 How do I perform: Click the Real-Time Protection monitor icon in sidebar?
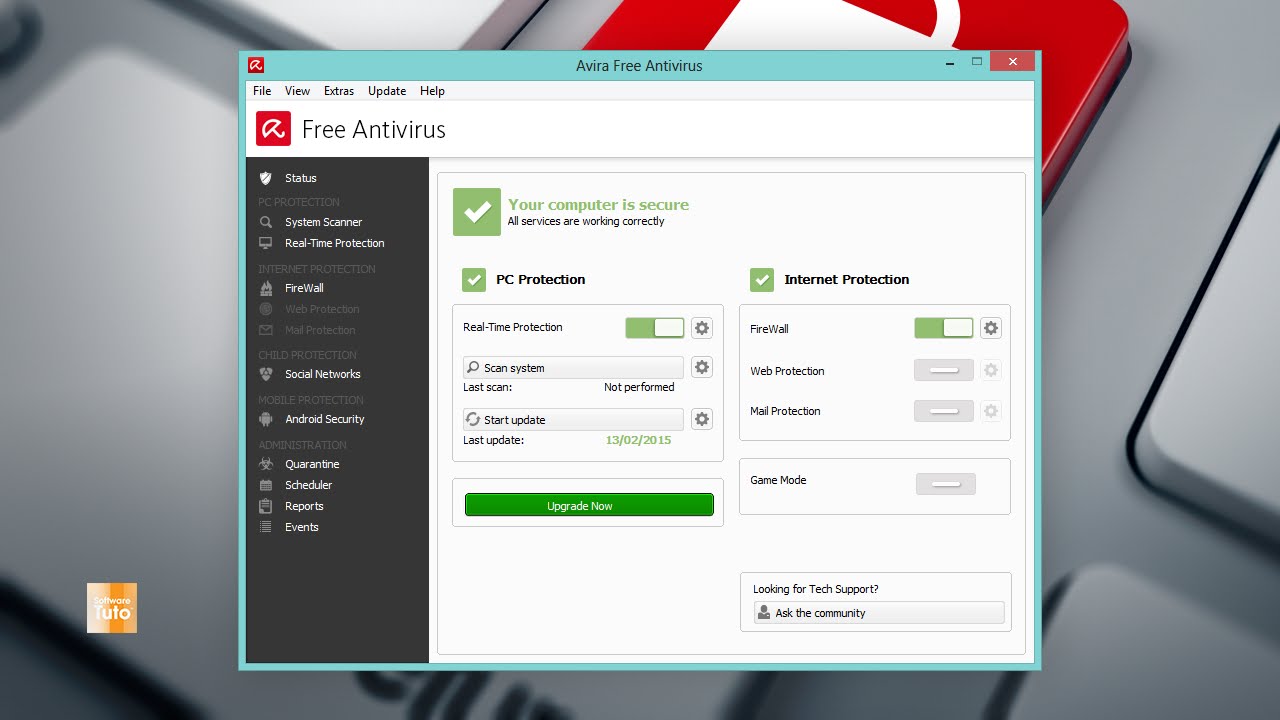266,243
